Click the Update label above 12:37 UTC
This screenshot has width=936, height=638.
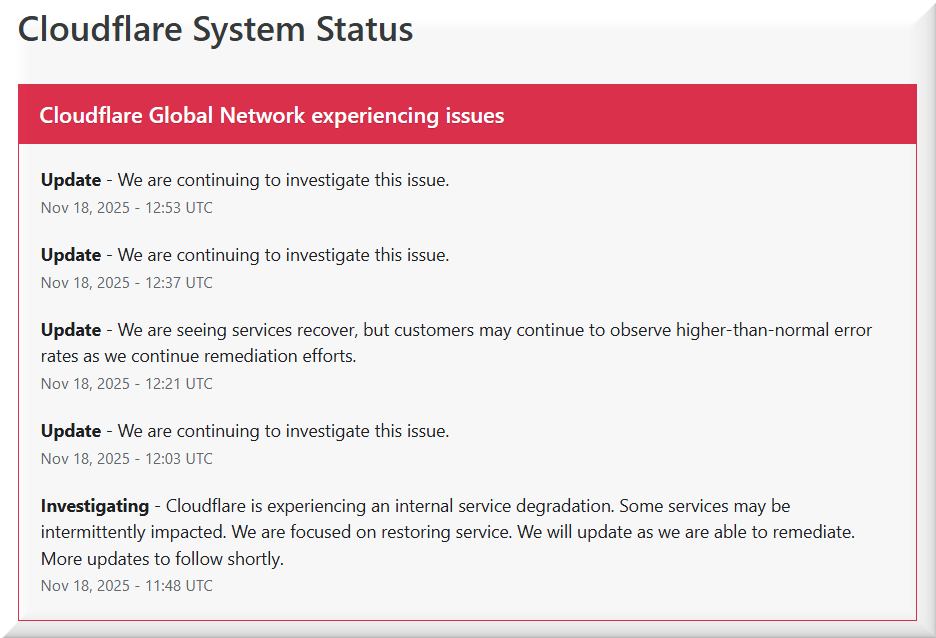coord(71,255)
